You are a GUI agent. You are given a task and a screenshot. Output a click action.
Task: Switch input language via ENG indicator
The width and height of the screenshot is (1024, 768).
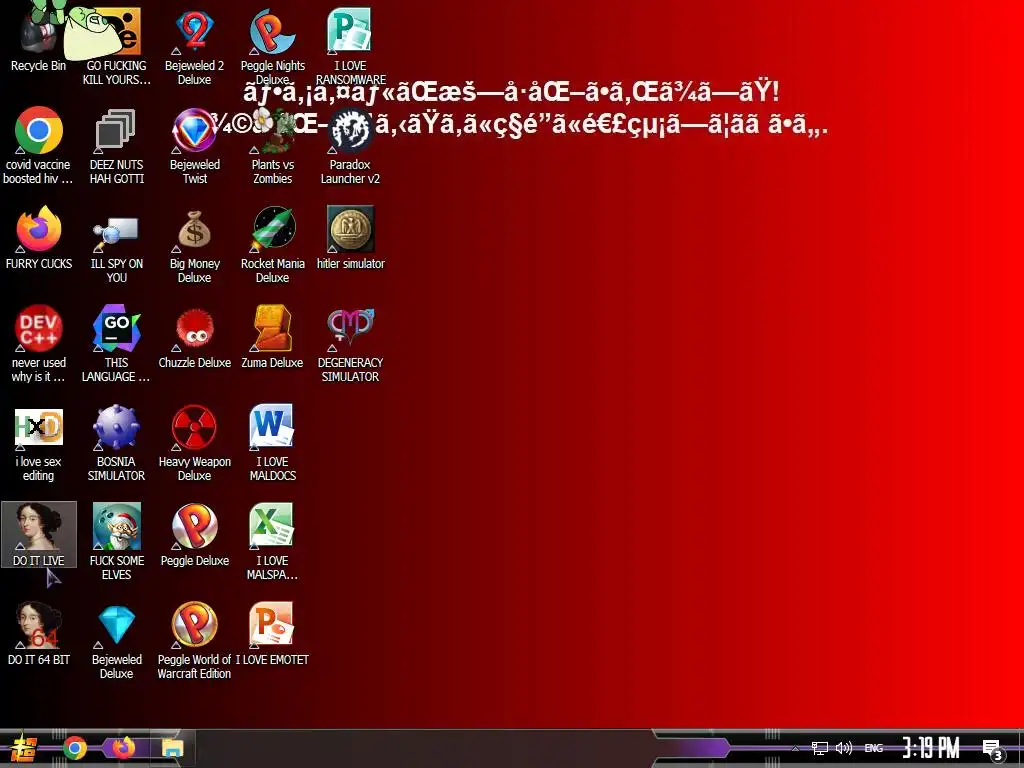pos(873,749)
